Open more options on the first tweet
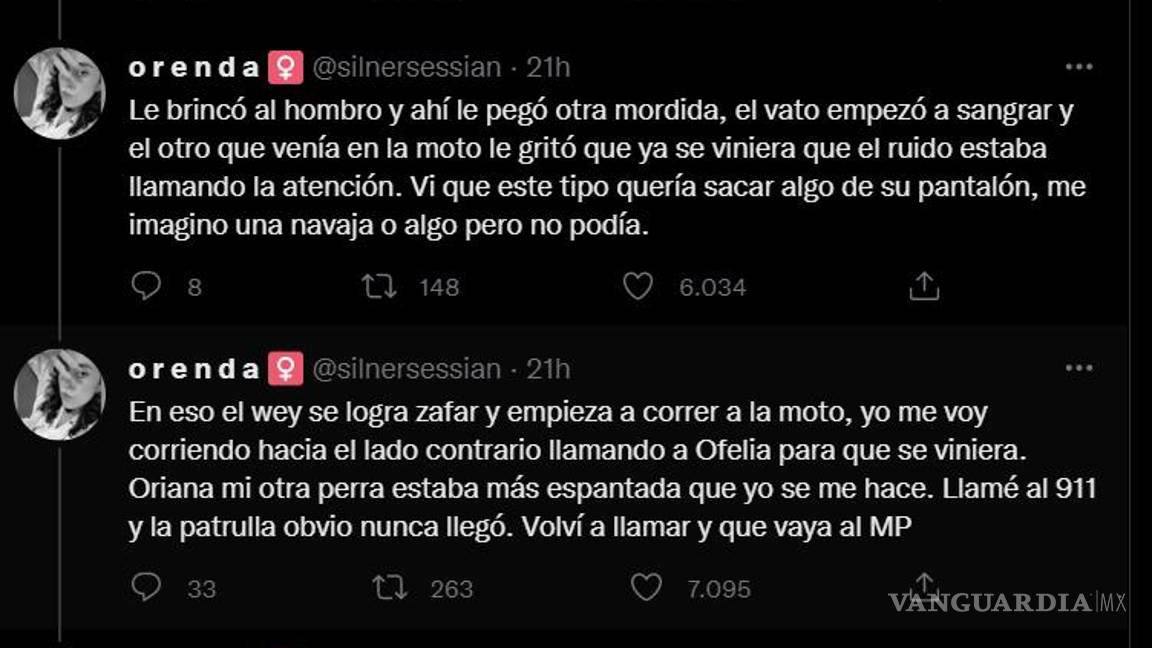Image resolution: width=1152 pixels, height=648 pixels. [1078, 67]
